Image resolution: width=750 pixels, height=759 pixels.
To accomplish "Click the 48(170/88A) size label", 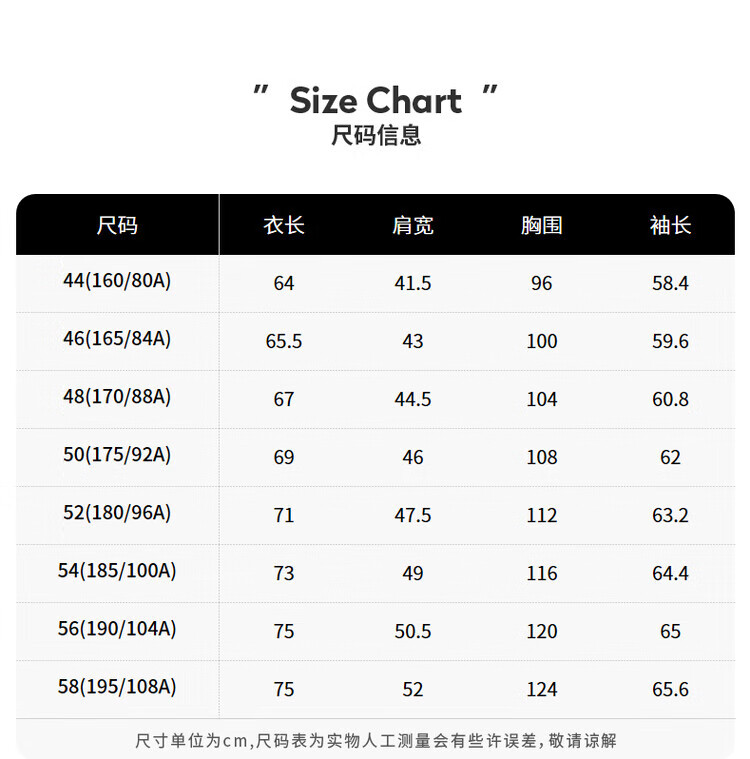I will tap(117, 397).
